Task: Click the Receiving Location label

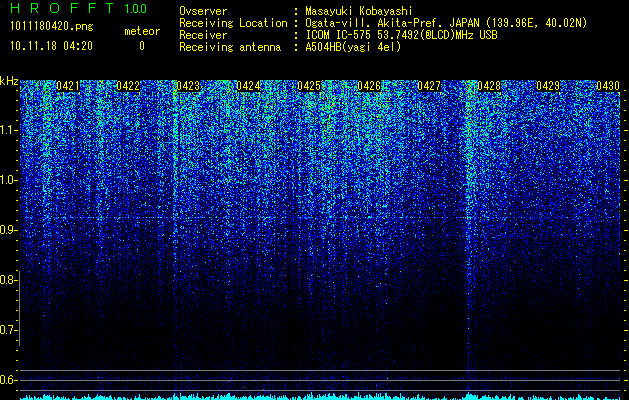Action: click(x=233, y=23)
